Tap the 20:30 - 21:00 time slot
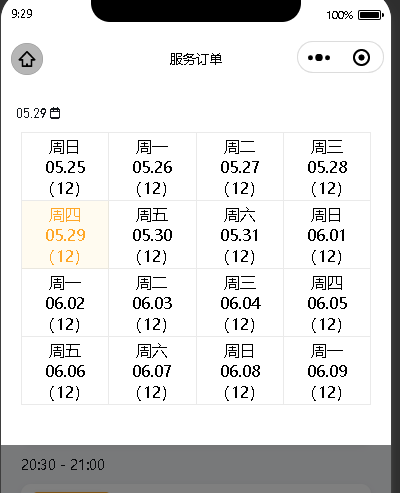The width and height of the screenshot is (400, 493). [x=63, y=465]
